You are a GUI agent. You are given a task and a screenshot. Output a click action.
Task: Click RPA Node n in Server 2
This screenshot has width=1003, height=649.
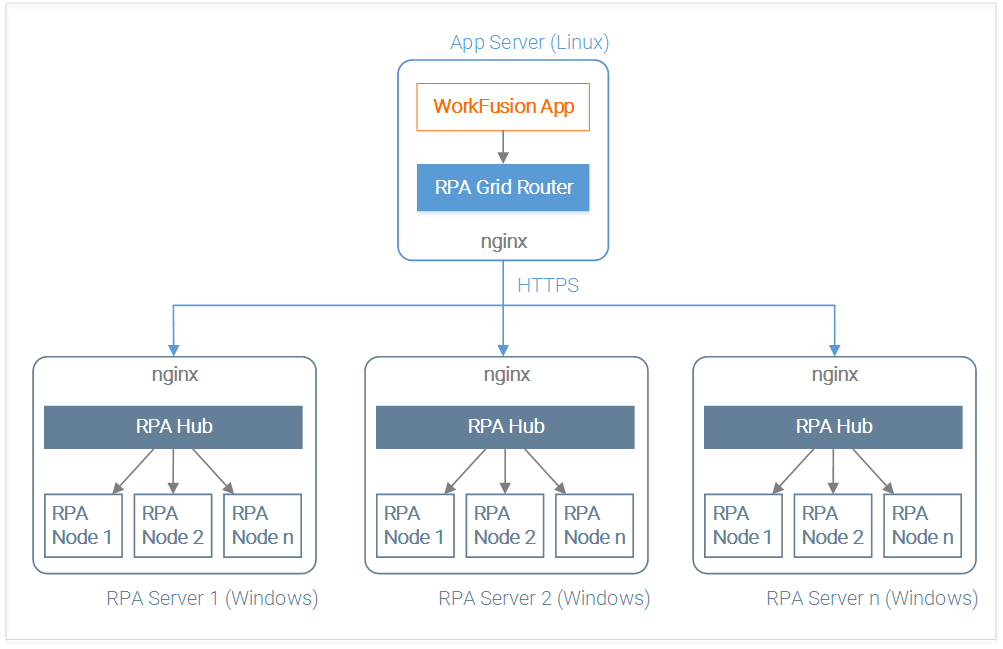coord(594,526)
